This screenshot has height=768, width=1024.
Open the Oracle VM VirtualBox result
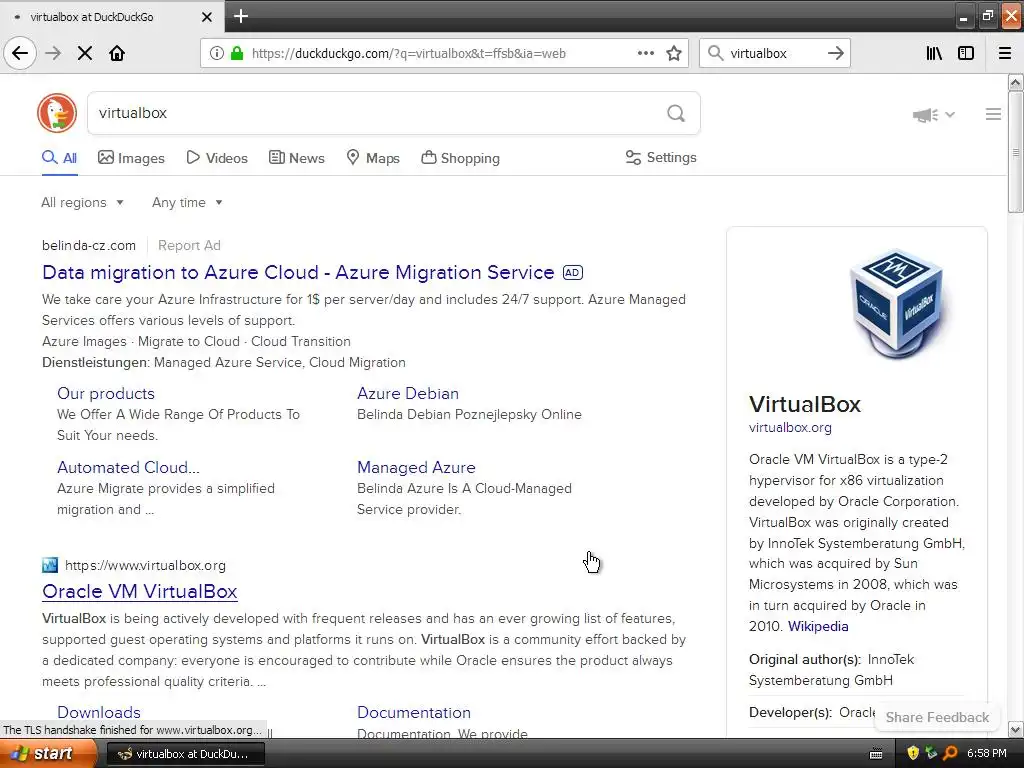click(140, 591)
